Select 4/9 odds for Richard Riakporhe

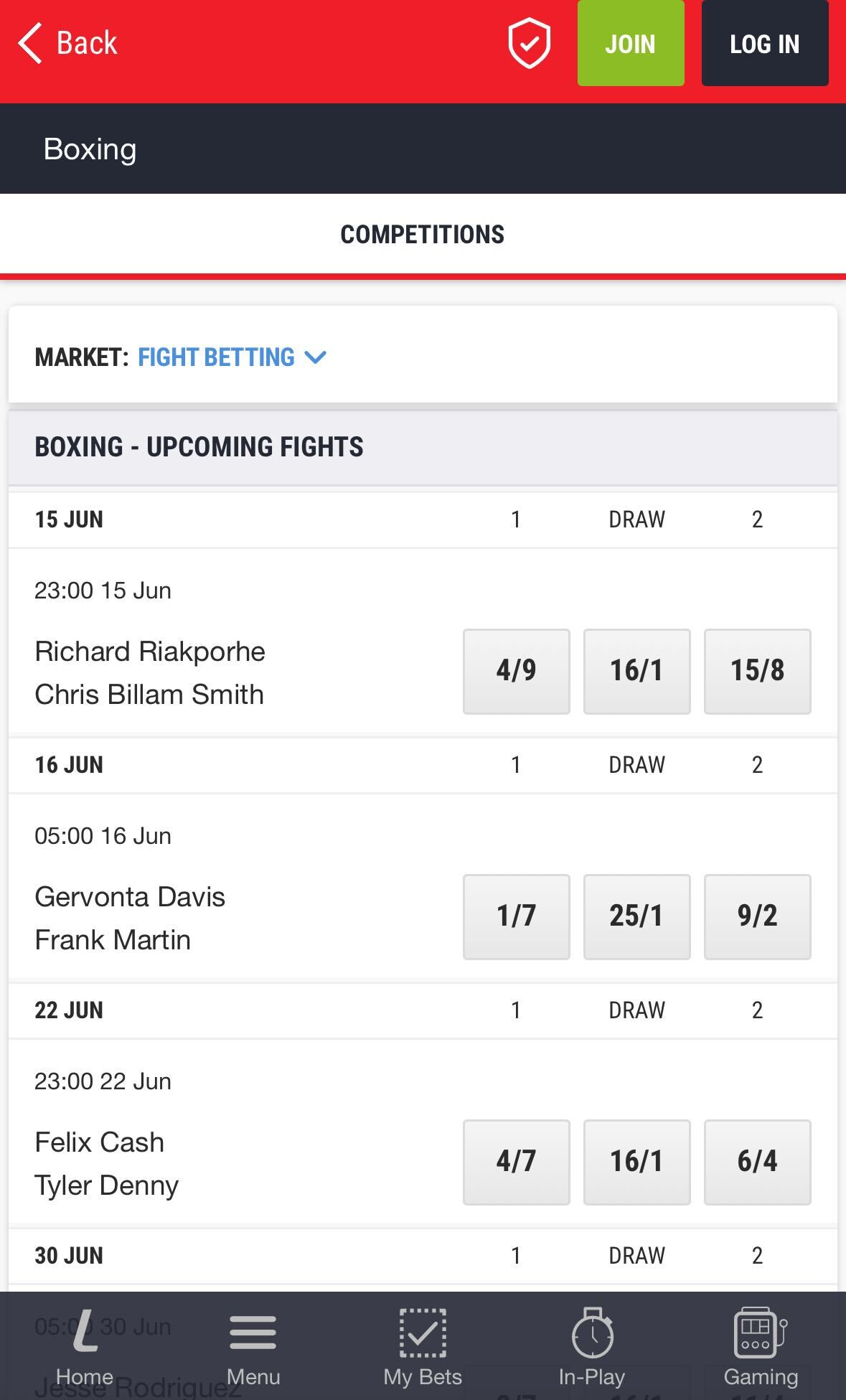click(x=516, y=672)
